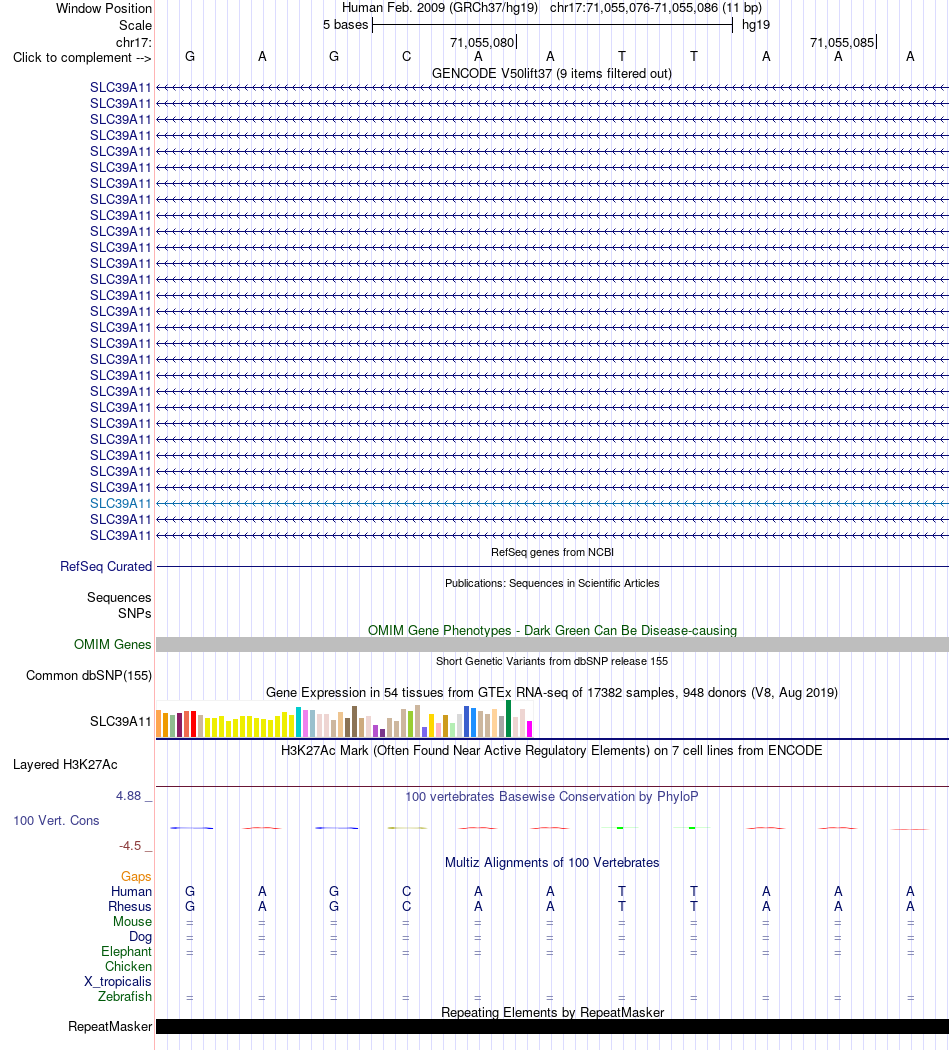Click base C in the Rhesus alignment row
The width and height of the screenshot is (950, 1050).
(x=406, y=907)
